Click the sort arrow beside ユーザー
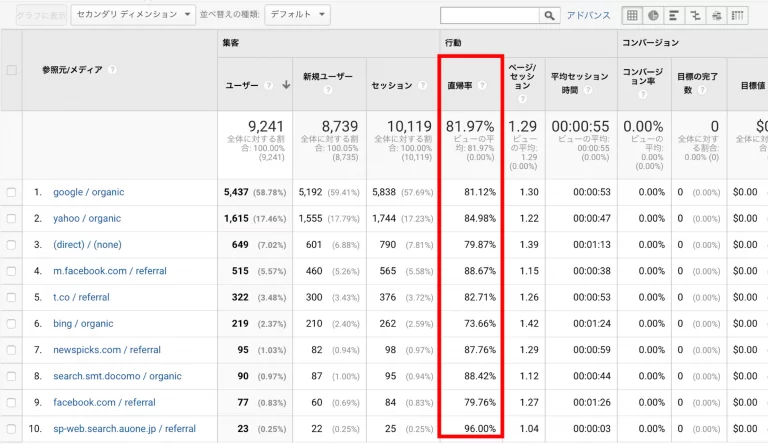Viewport: 768px width, 444px height. point(286,85)
